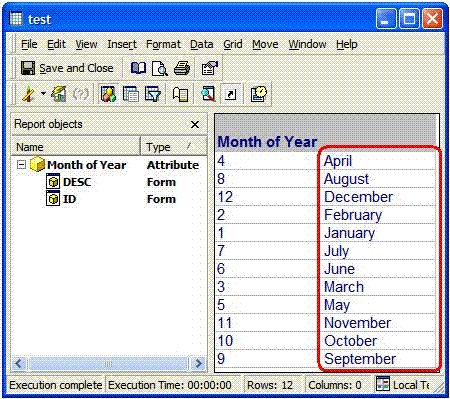This screenshot has height=399, width=450.
Task: Open the Data menu
Action: click(x=202, y=44)
